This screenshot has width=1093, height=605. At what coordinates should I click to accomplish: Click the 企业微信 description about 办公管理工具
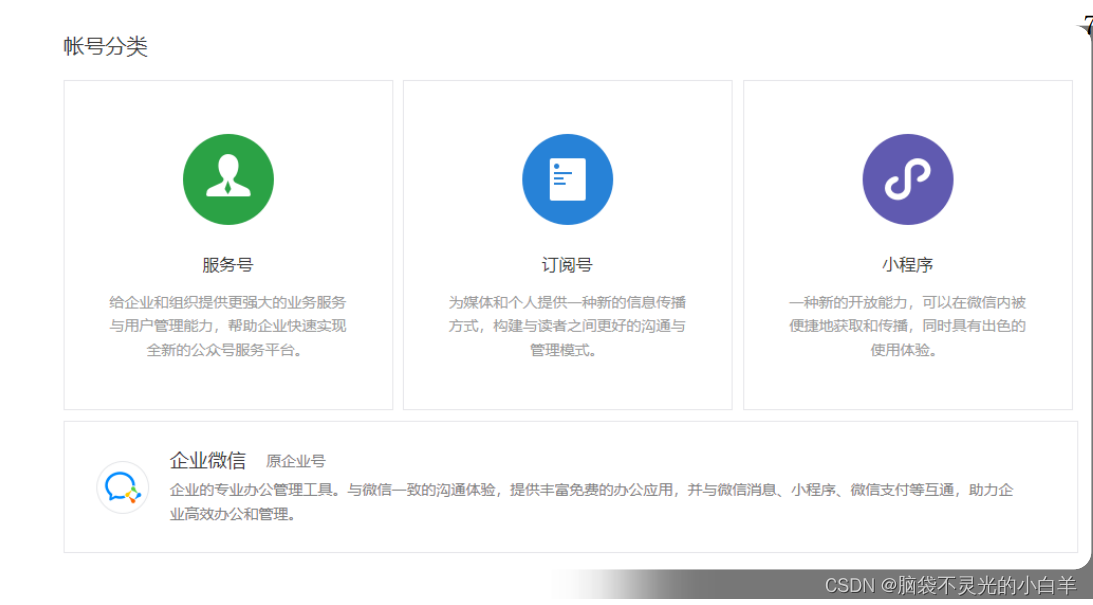click(591, 502)
